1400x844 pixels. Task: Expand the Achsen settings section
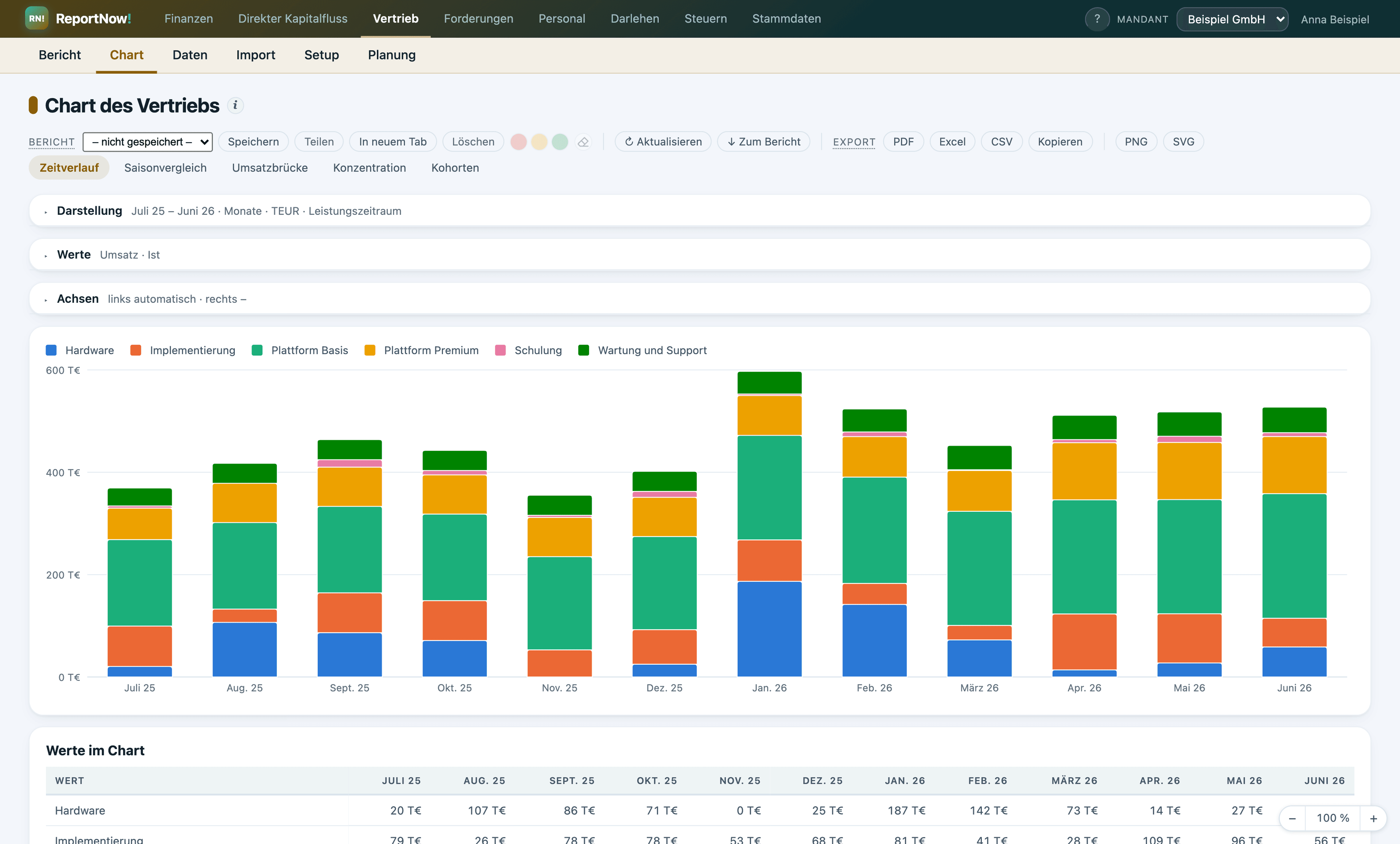pos(700,299)
